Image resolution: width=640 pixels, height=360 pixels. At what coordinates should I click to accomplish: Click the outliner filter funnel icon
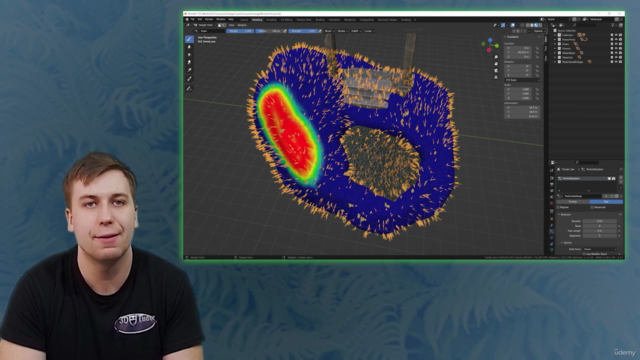613,25
